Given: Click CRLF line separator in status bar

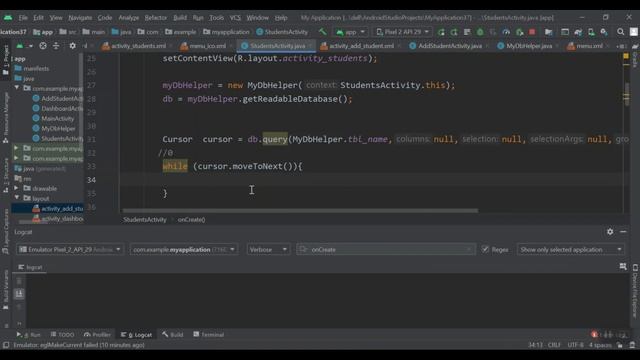Looking at the screenshot, I should pyautogui.click(x=554, y=345).
